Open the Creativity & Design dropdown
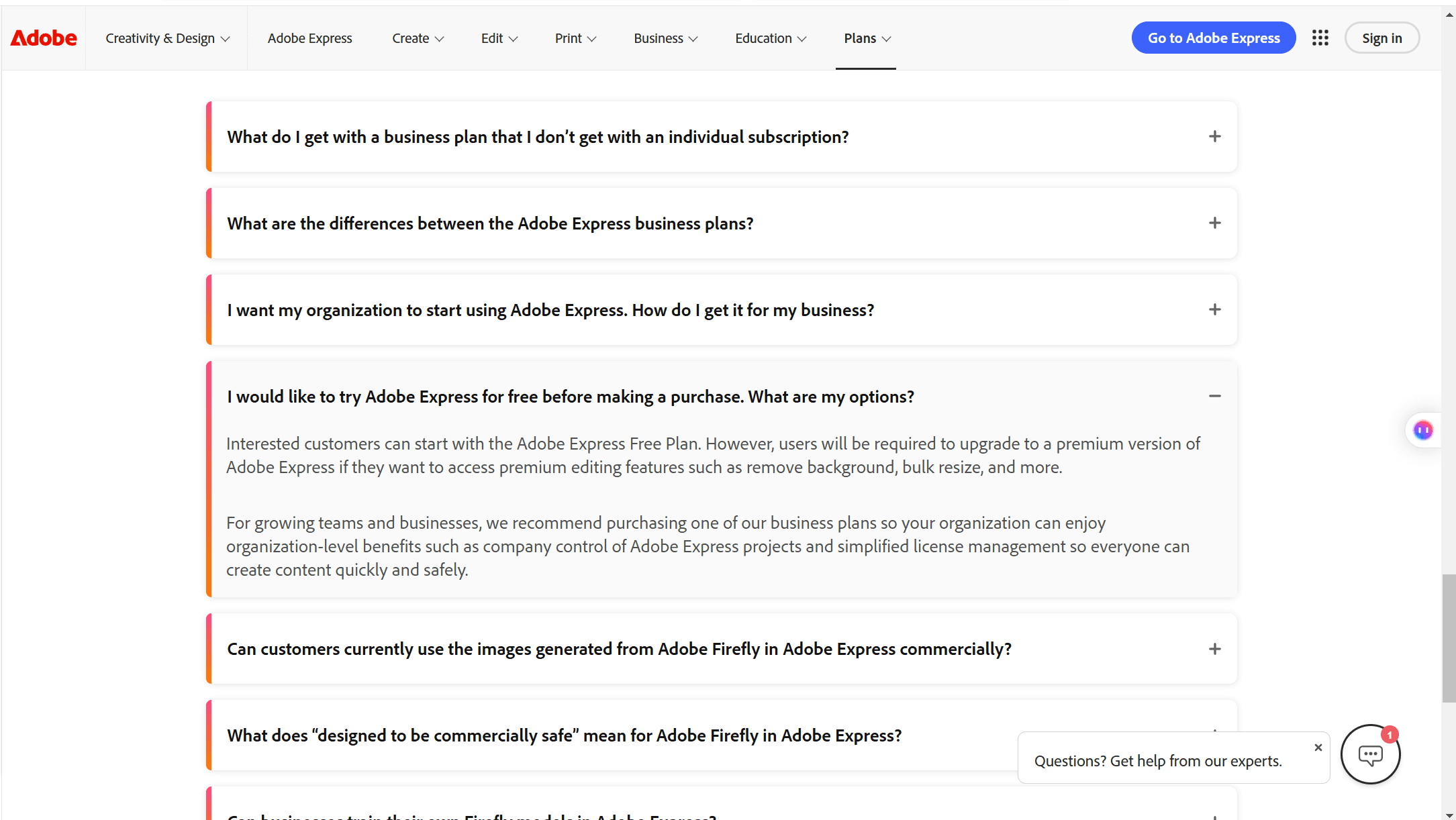 point(167,38)
